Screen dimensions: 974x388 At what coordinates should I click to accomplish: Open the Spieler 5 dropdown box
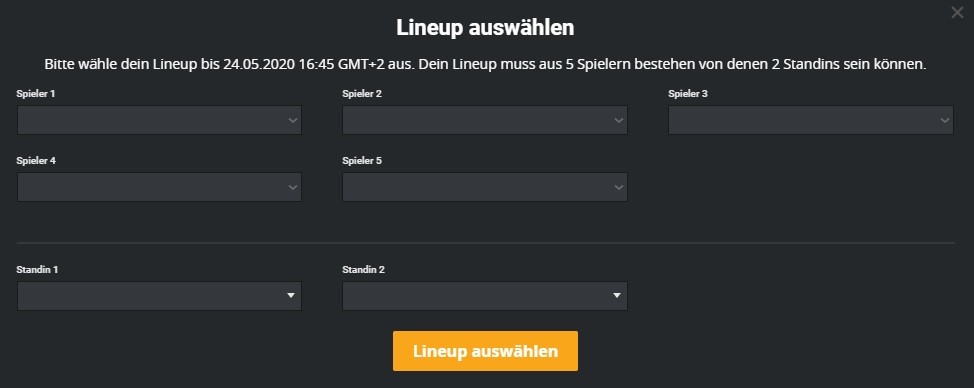pyautogui.click(x=485, y=187)
